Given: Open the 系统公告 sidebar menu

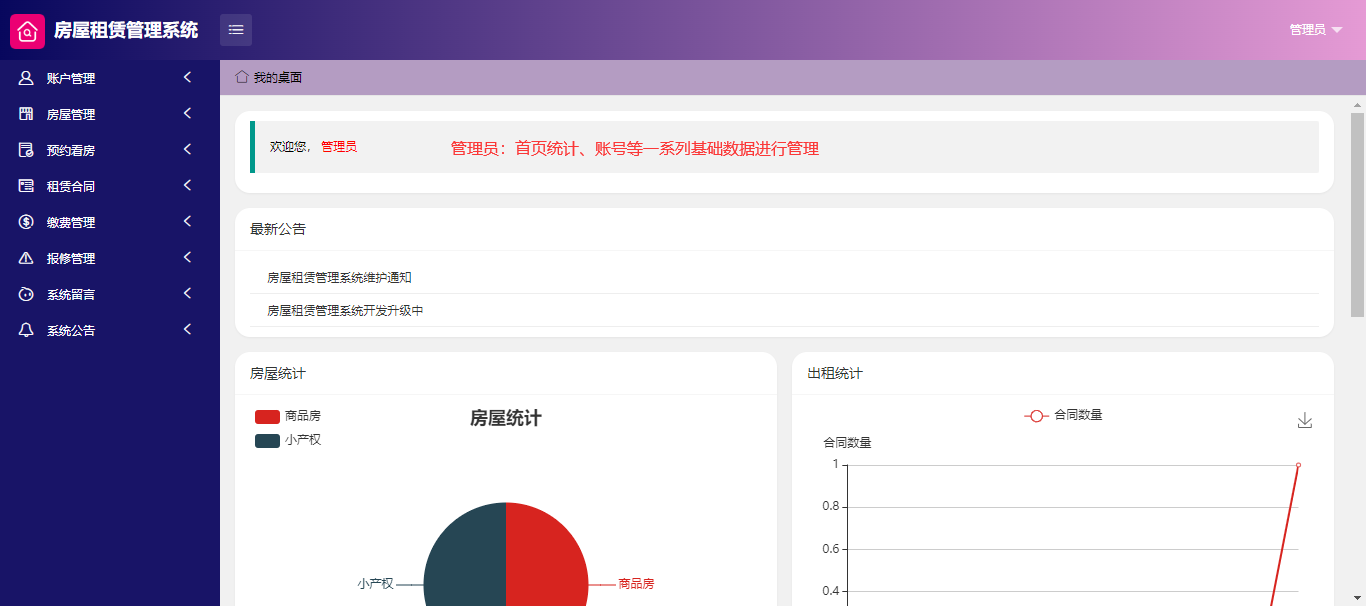Looking at the screenshot, I should tap(110, 330).
